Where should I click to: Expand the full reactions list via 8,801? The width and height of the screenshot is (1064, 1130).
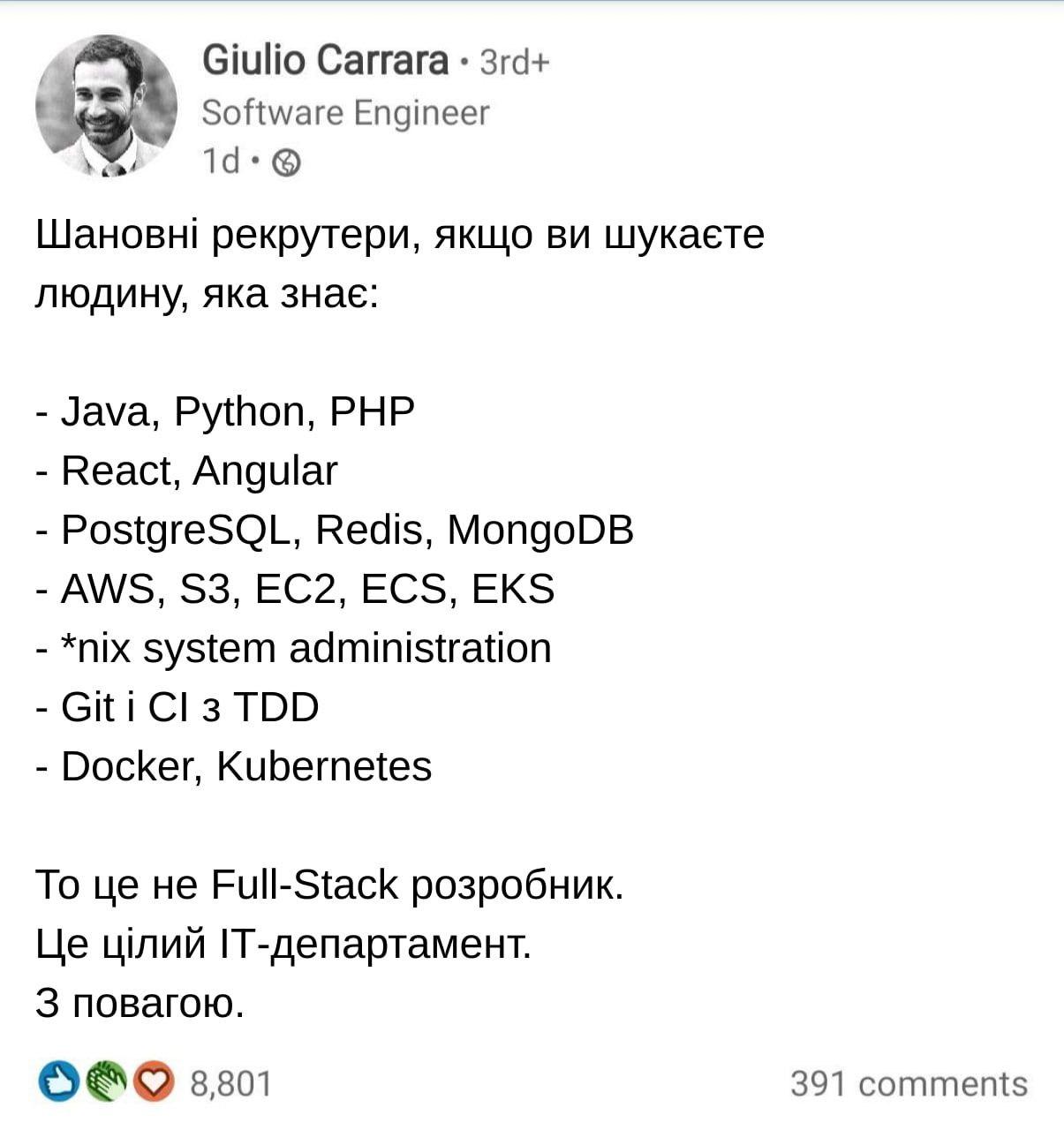(x=228, y=1079)
